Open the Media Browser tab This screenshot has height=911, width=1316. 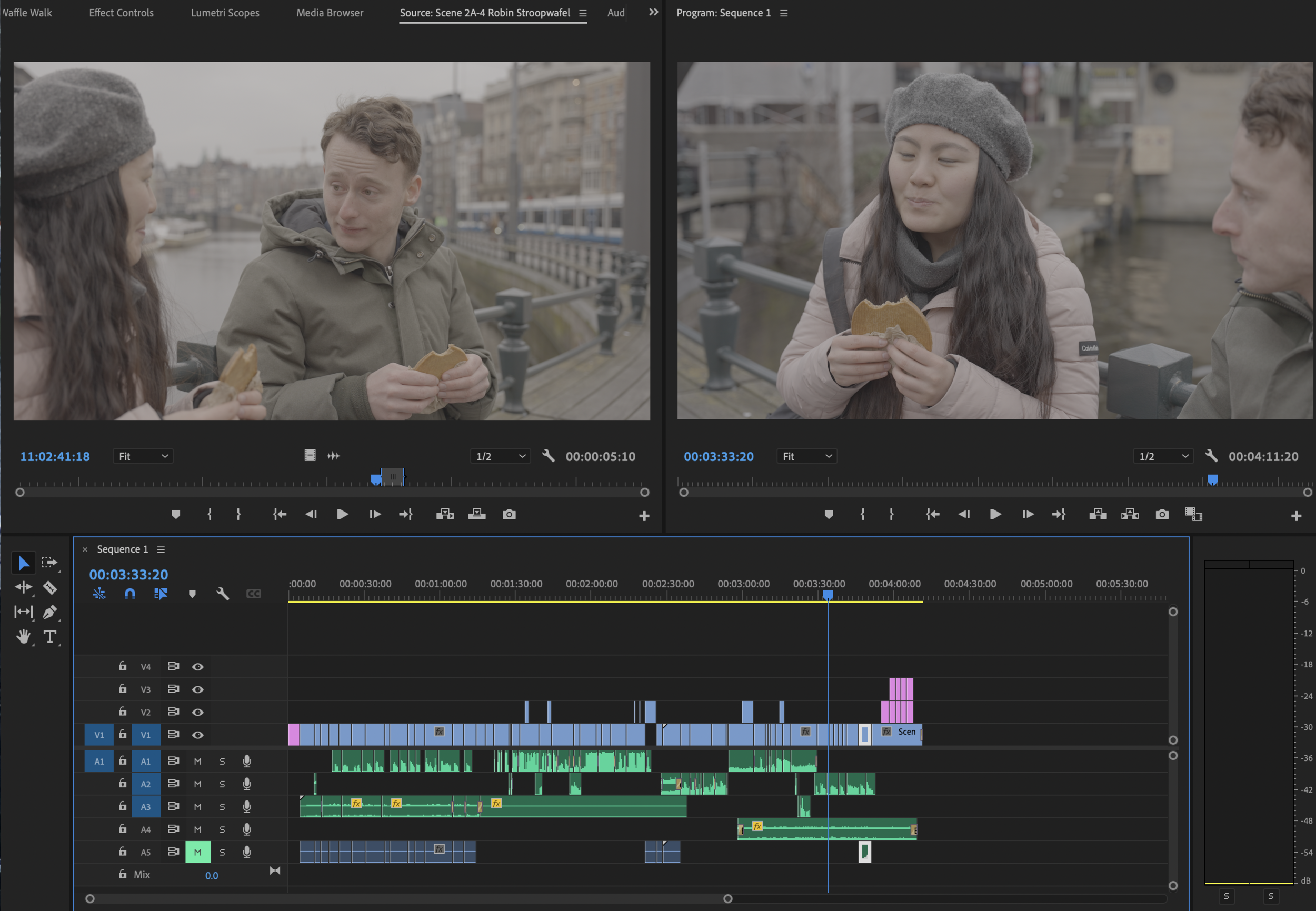pos(330,13)
